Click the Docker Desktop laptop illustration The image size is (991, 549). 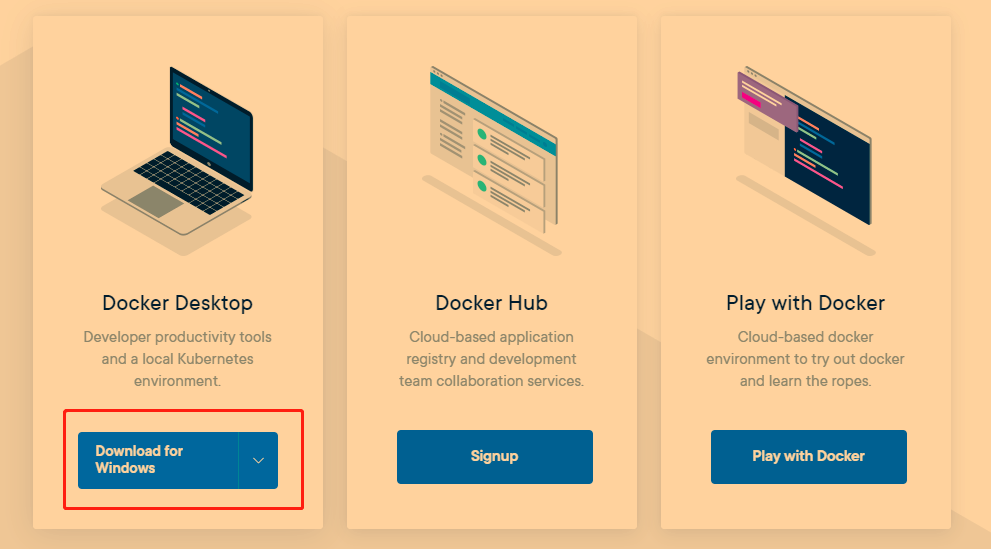(178, 150)
